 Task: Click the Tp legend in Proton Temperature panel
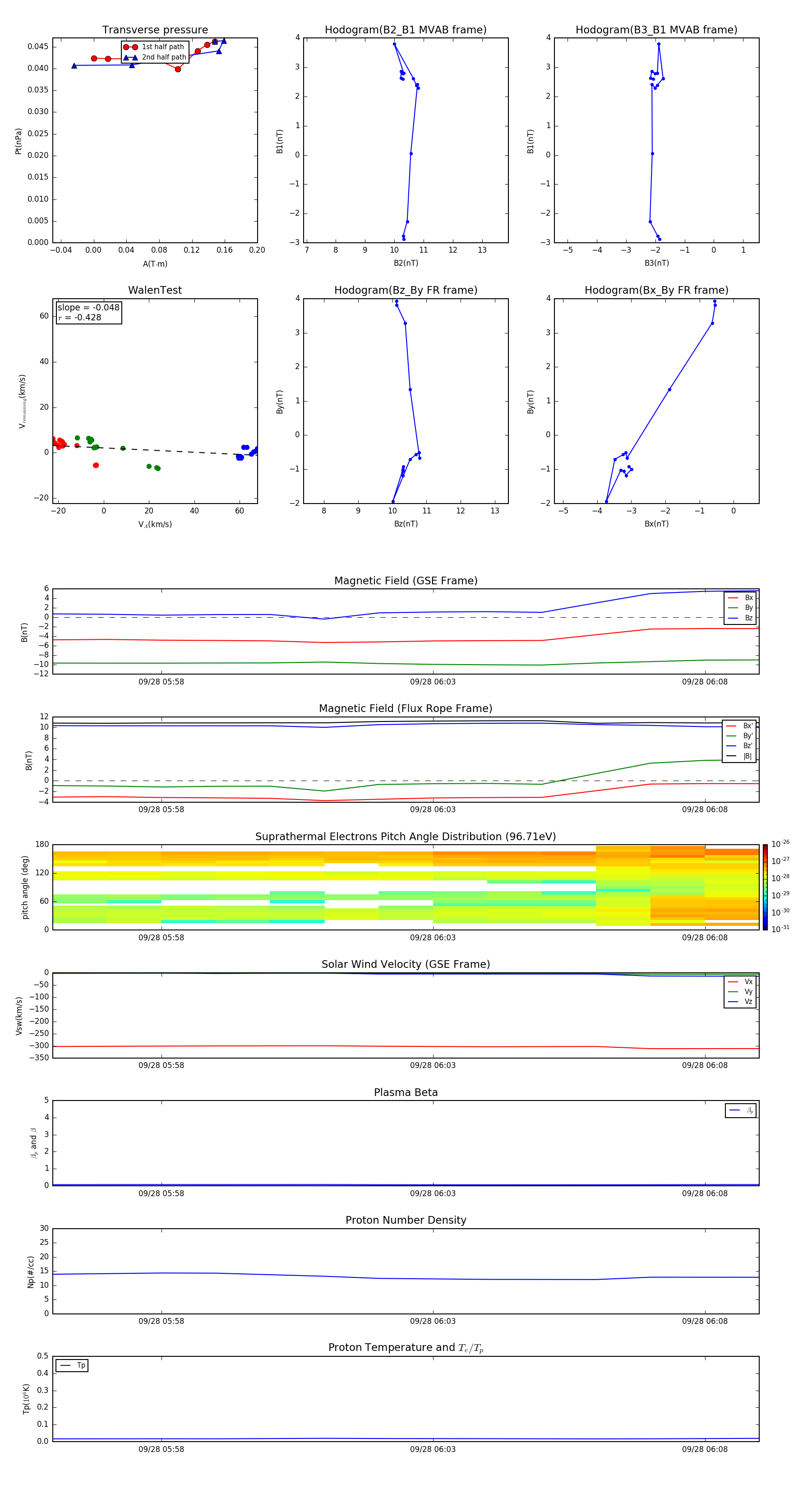pyautogui.click(x=72, y=1365)
